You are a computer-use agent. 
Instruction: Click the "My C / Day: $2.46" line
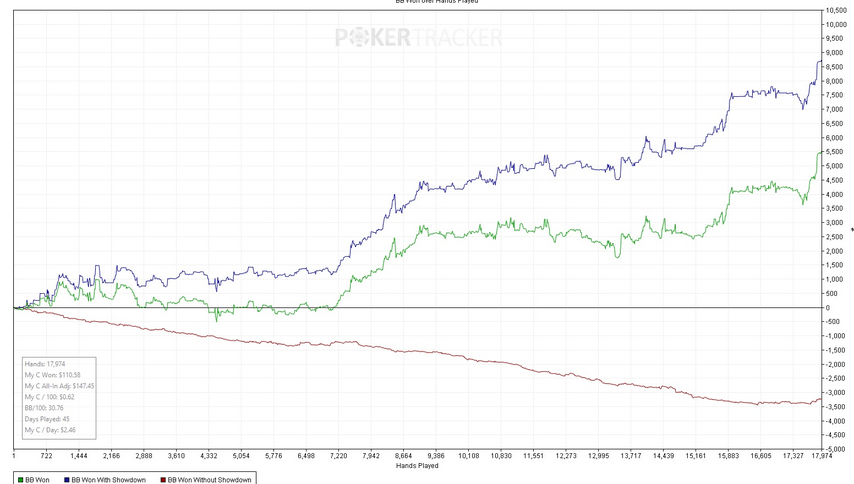(x=50, y=430)
